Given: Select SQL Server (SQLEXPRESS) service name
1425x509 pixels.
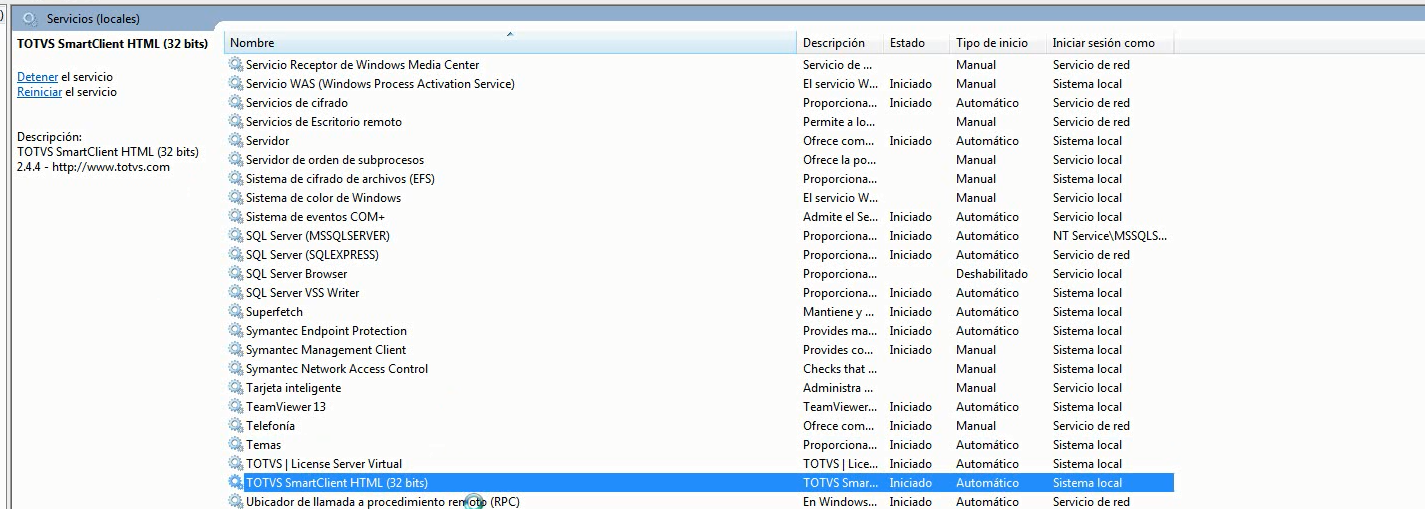Looking at the screenshot, I should coord(312,255).
